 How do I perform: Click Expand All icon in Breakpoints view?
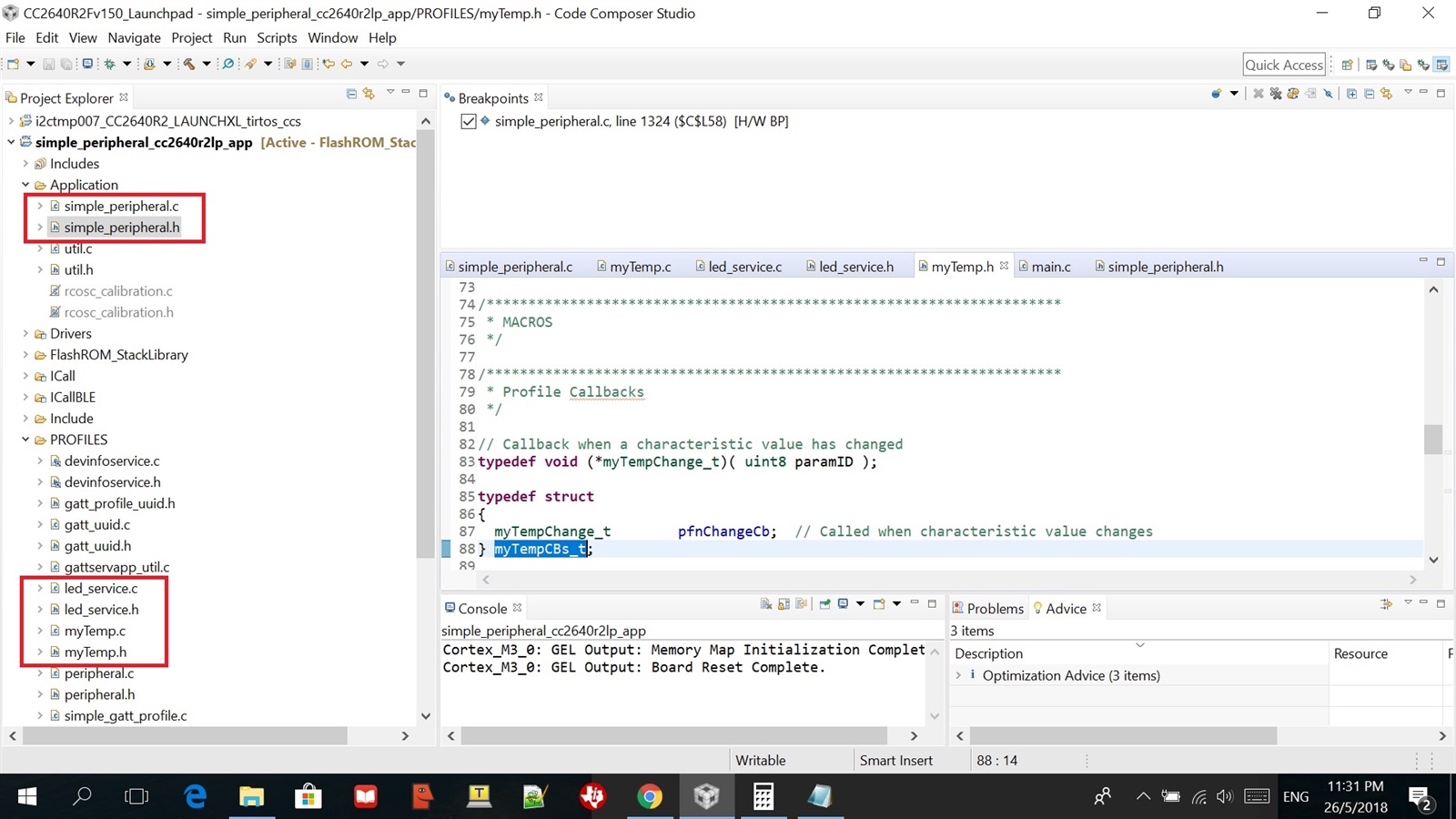(1351, 94)
